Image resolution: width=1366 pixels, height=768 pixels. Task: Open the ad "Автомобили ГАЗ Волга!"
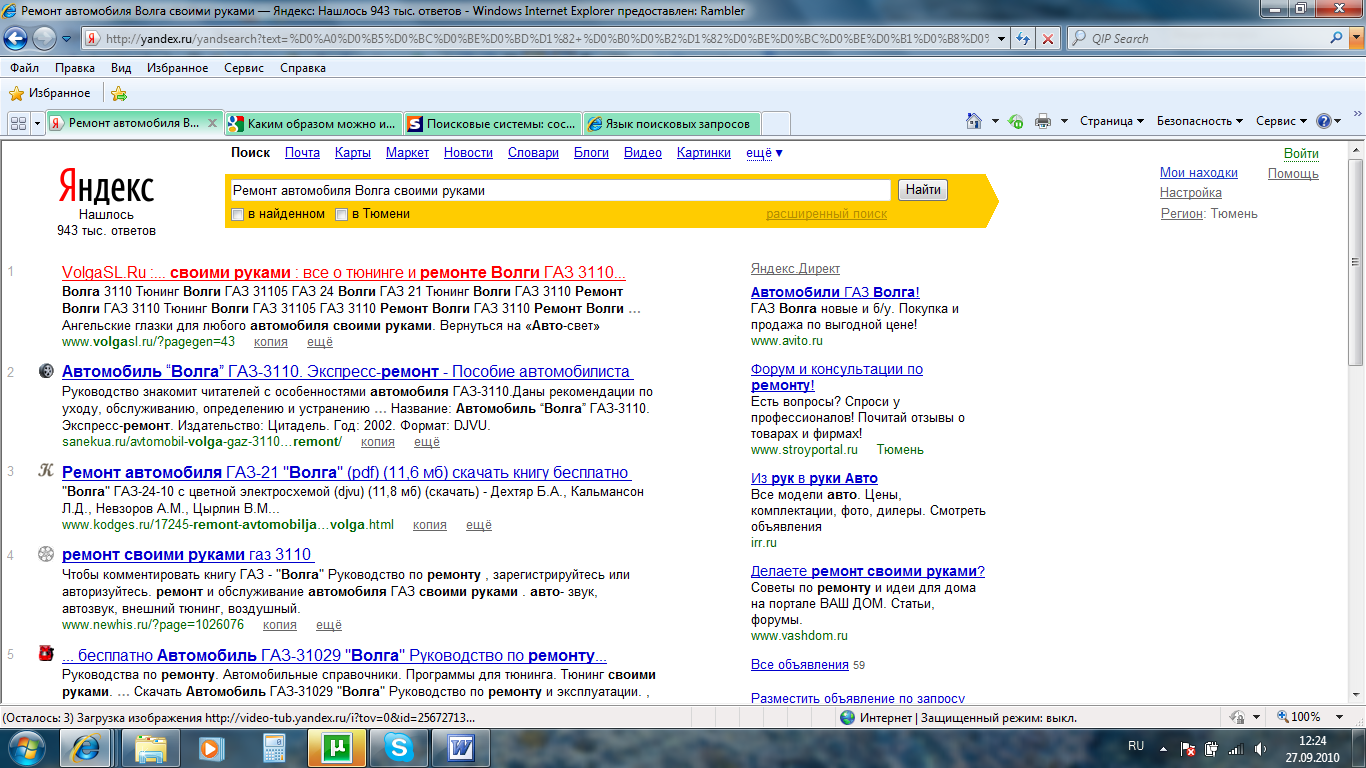point(835,293)
